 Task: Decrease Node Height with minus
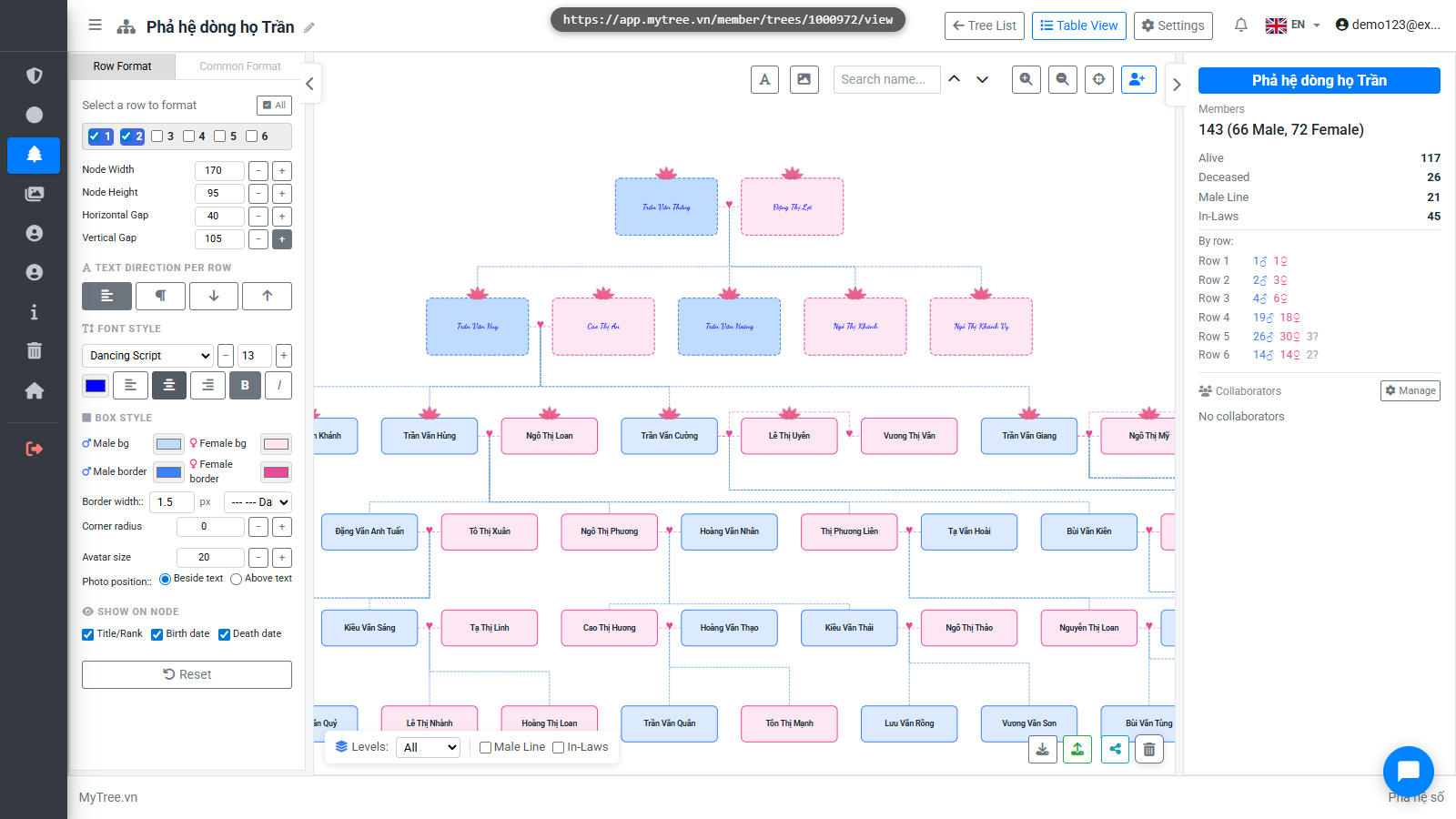(258, 193)
